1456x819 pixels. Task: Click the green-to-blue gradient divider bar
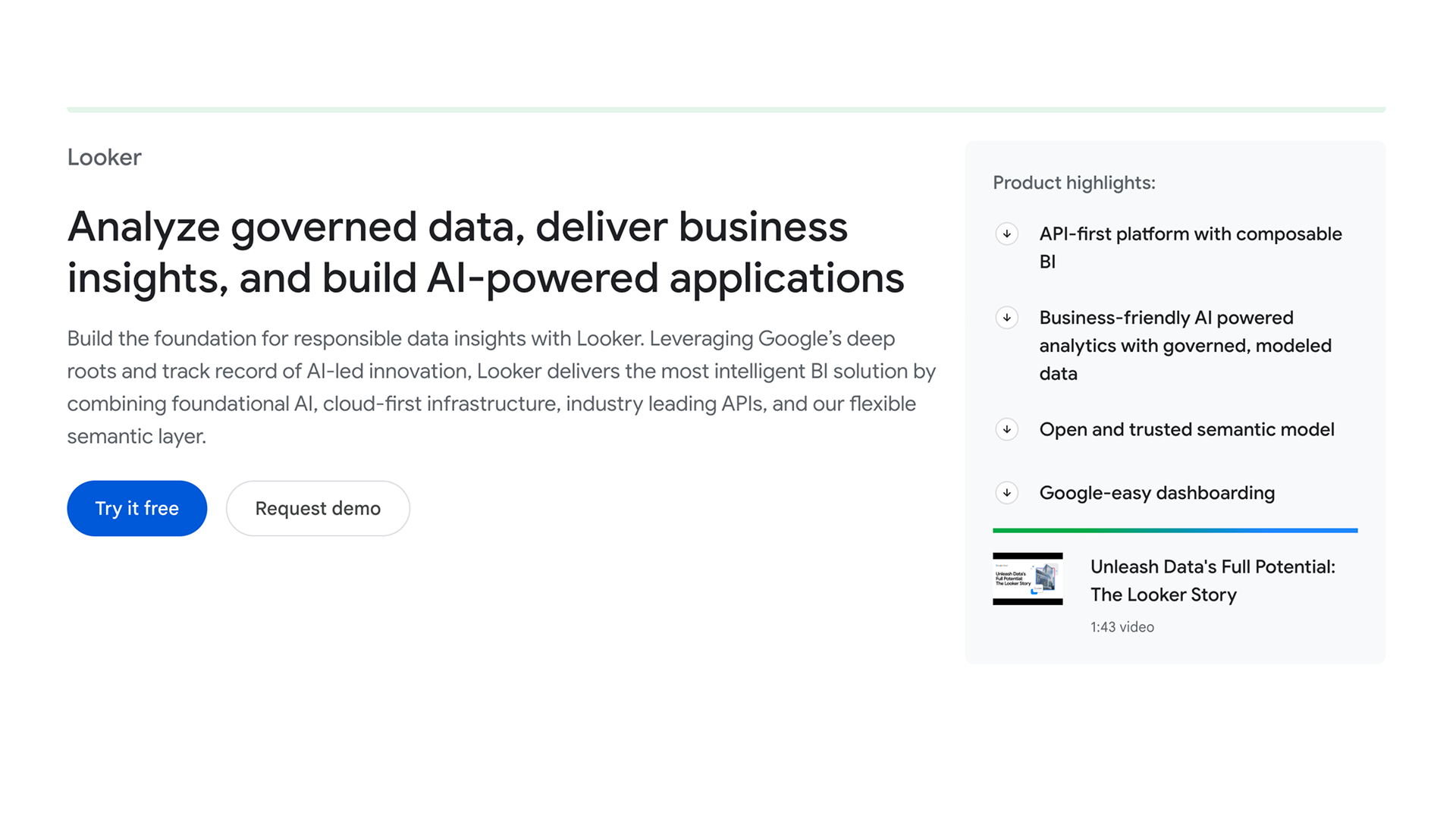1175,530
